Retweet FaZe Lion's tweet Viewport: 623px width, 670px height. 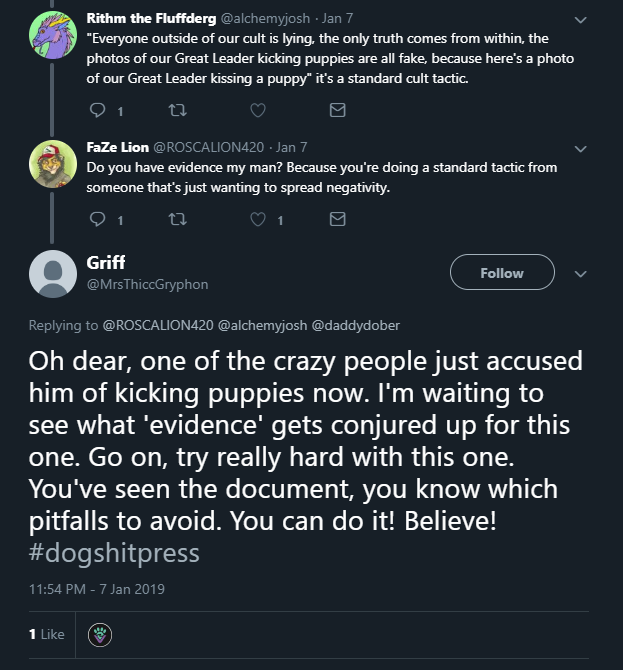[x=177, y=219]
